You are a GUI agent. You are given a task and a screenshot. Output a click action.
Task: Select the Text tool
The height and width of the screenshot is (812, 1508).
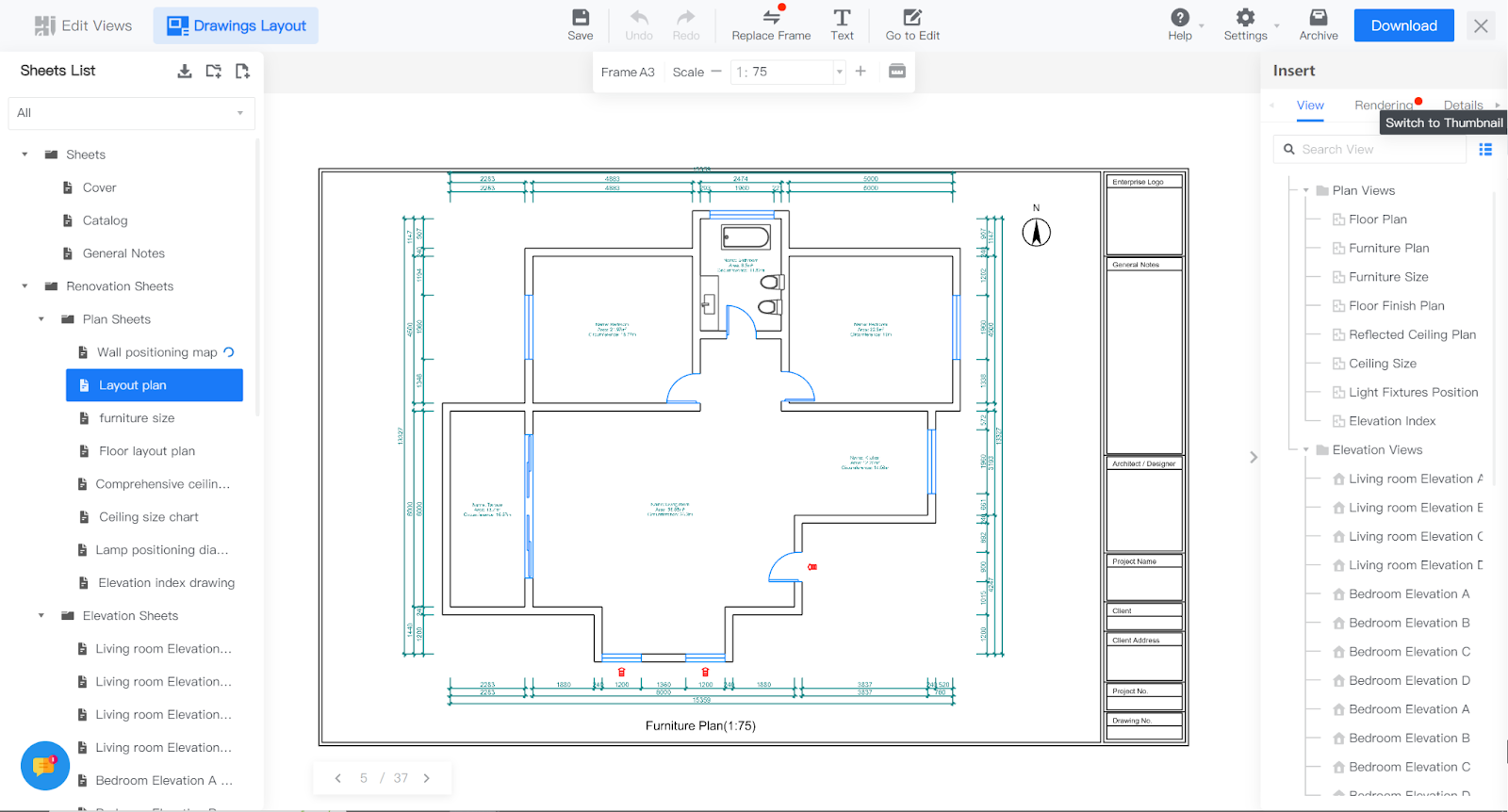pos(842,18)
